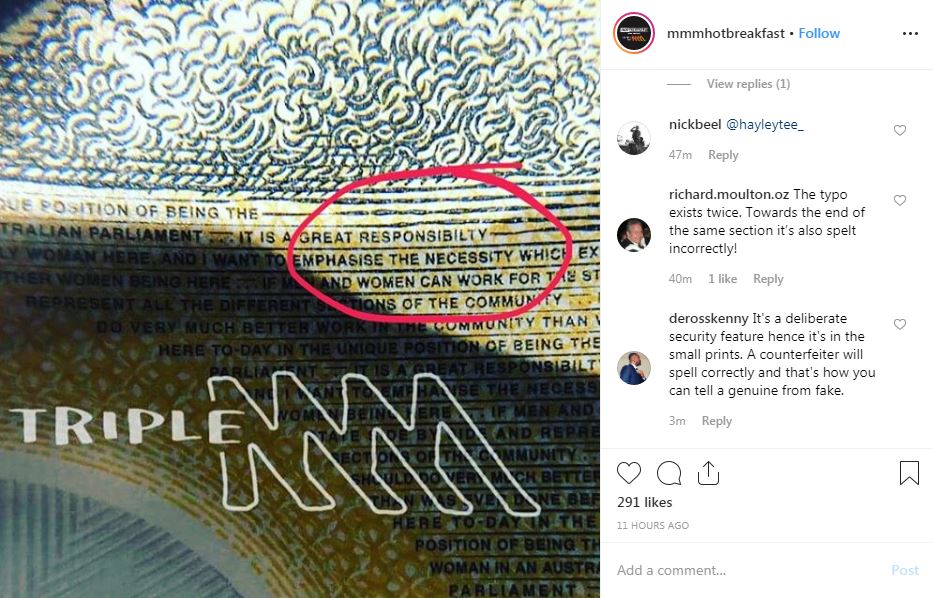Screen dimensions: 933x598
Task: Share the post via the share icon
Action: click(x=708, y=473)
